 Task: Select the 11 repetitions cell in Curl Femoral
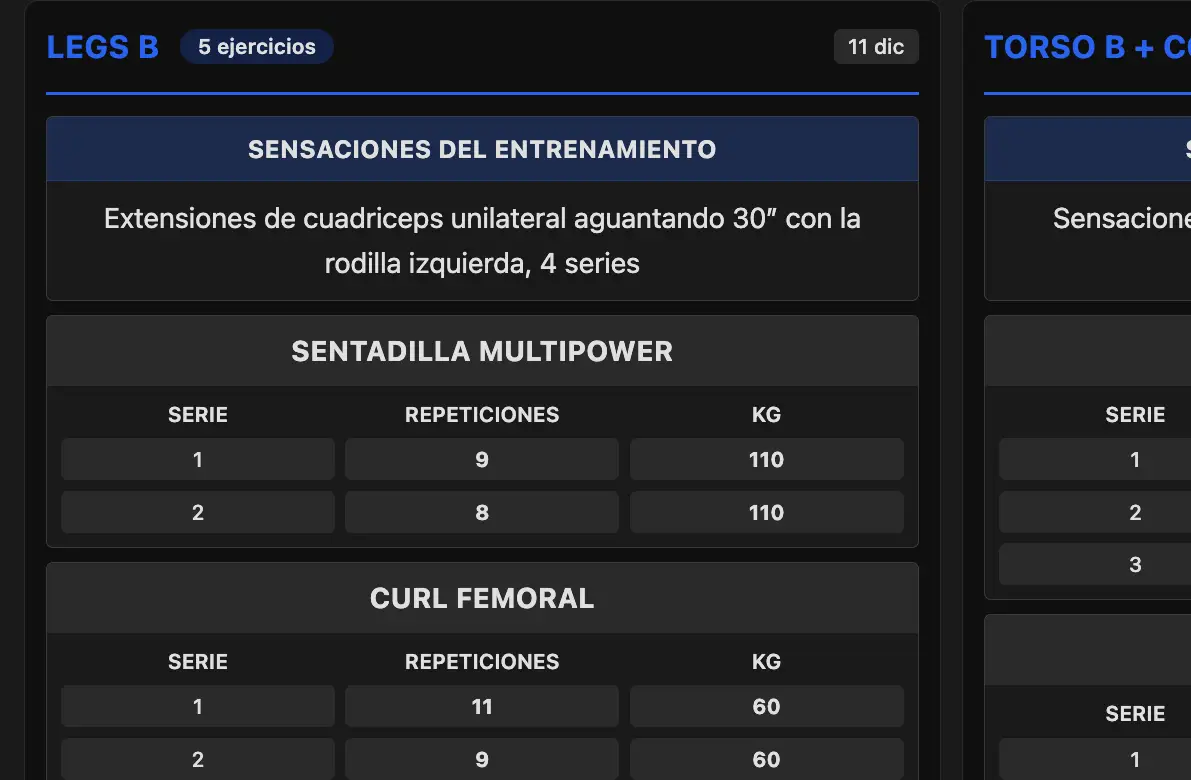pos(482,706)
